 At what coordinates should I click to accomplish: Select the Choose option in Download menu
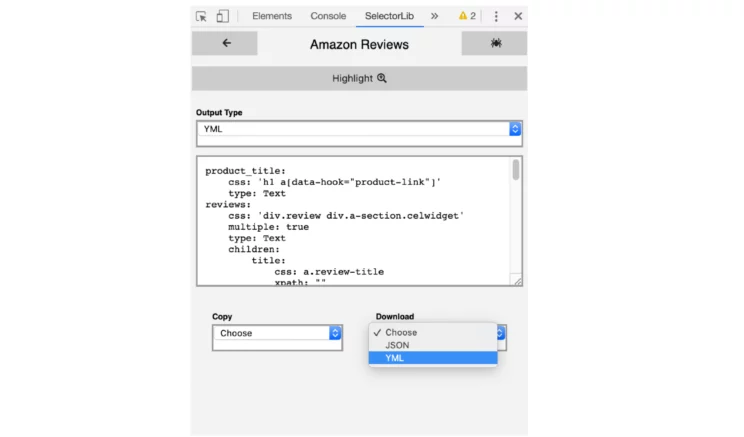[433, 333]
